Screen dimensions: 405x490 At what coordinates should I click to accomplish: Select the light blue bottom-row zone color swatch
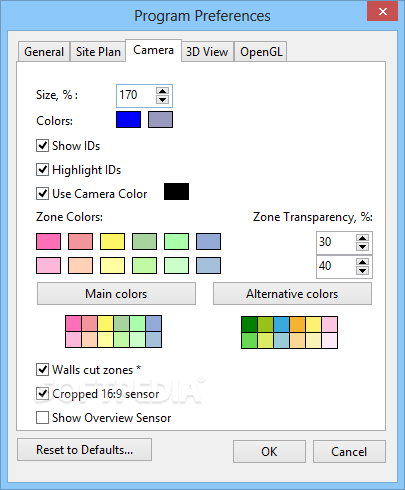click(208, 266)
